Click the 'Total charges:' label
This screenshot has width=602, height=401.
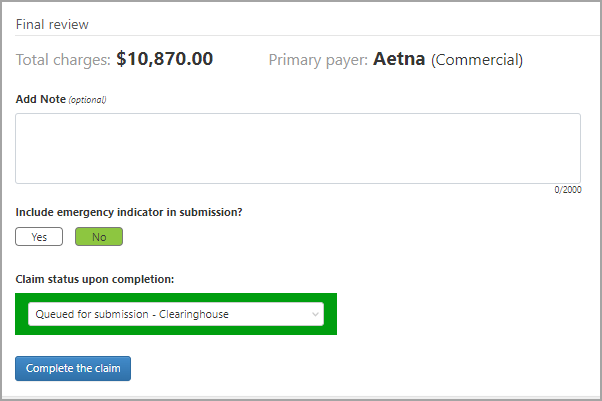click(x=63, y=60)
